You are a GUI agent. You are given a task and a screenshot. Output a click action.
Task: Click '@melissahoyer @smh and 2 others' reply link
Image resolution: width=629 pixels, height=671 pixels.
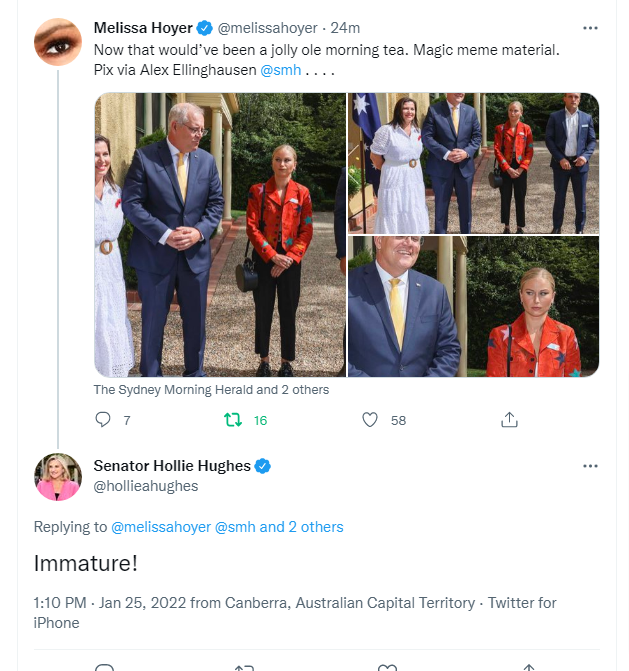pos(227,527)
